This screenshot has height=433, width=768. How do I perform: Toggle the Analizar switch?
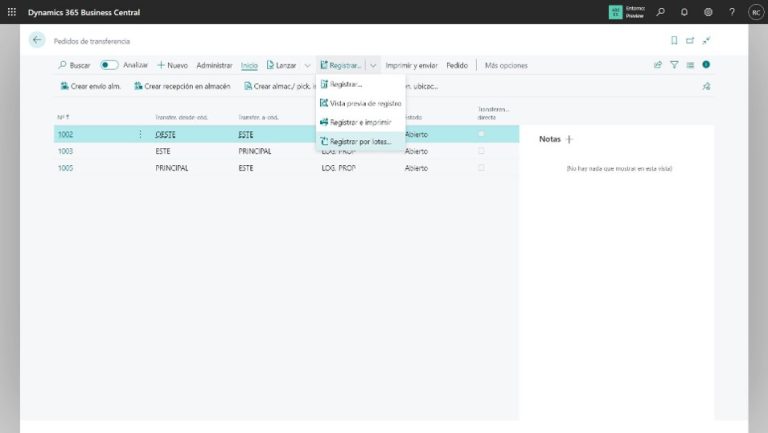pyautogui.click(x=109, y=65)
